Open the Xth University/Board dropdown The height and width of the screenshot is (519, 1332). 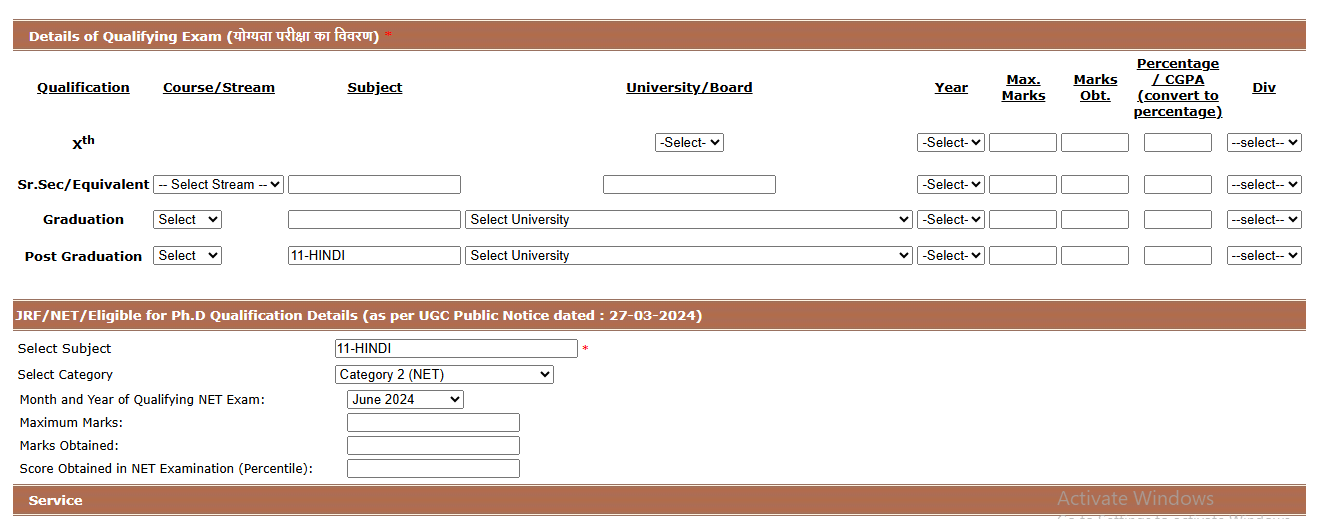click(689, 143)
